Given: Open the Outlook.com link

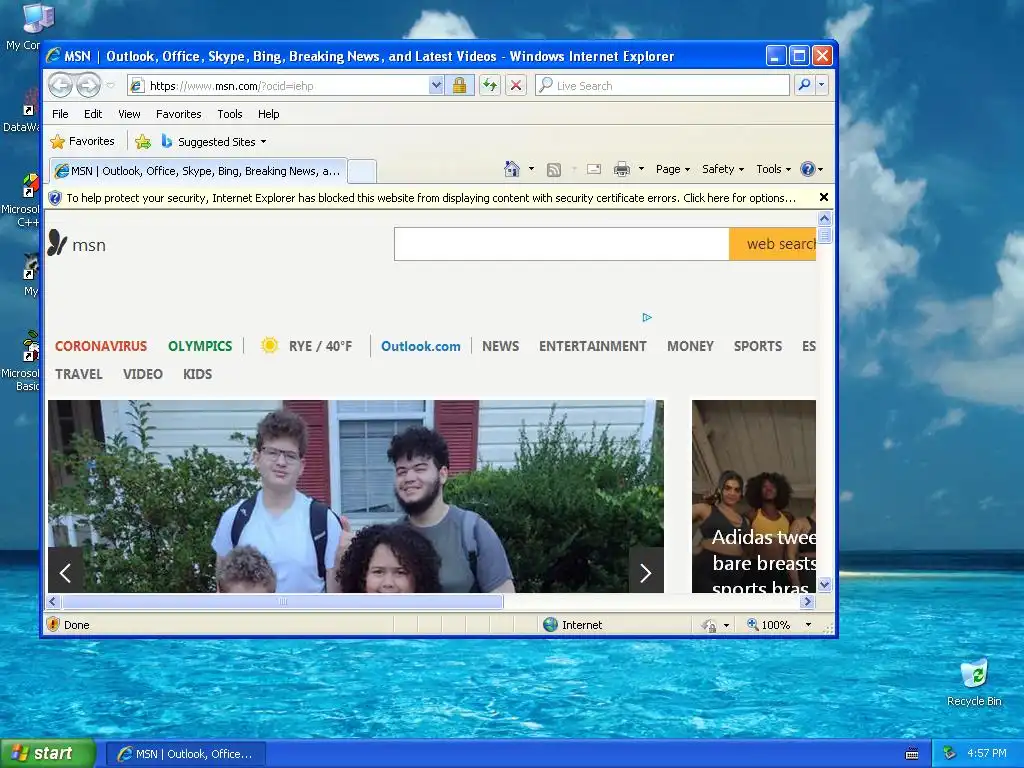Looking at the screenshot, I should tap(421, 347).
